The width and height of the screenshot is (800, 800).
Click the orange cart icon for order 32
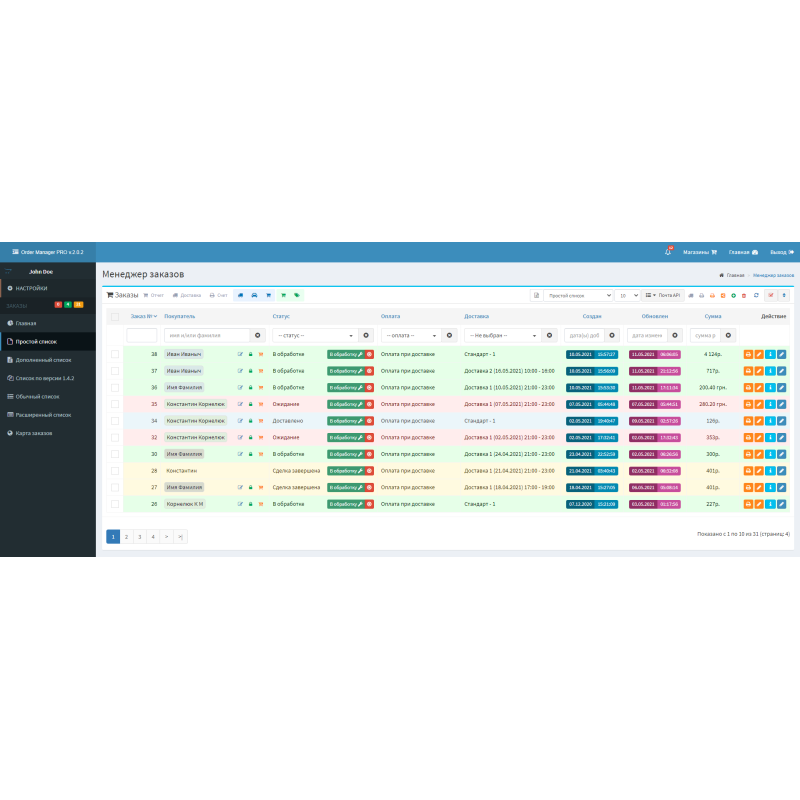click(261, 438)
